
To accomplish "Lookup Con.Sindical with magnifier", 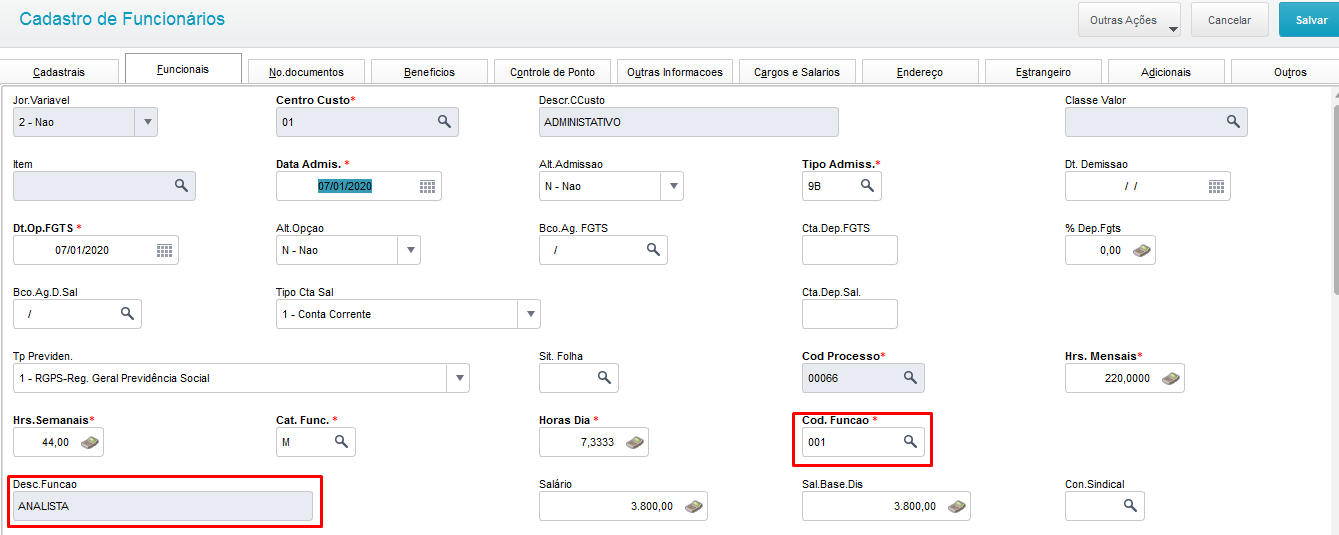I will click(1130, 506).
